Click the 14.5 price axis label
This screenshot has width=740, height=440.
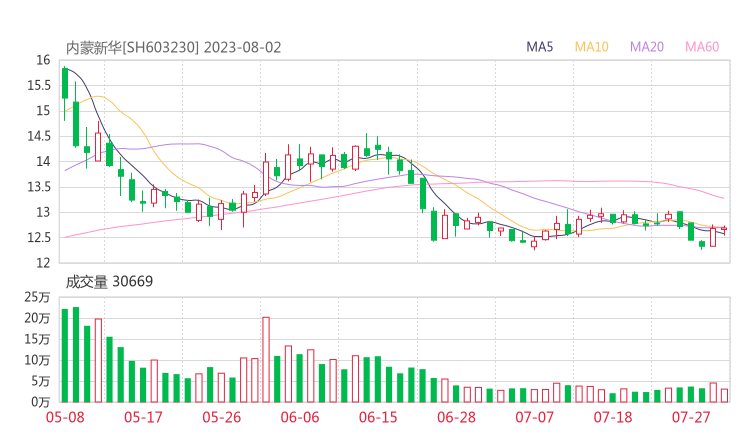(x=39, y=136)
